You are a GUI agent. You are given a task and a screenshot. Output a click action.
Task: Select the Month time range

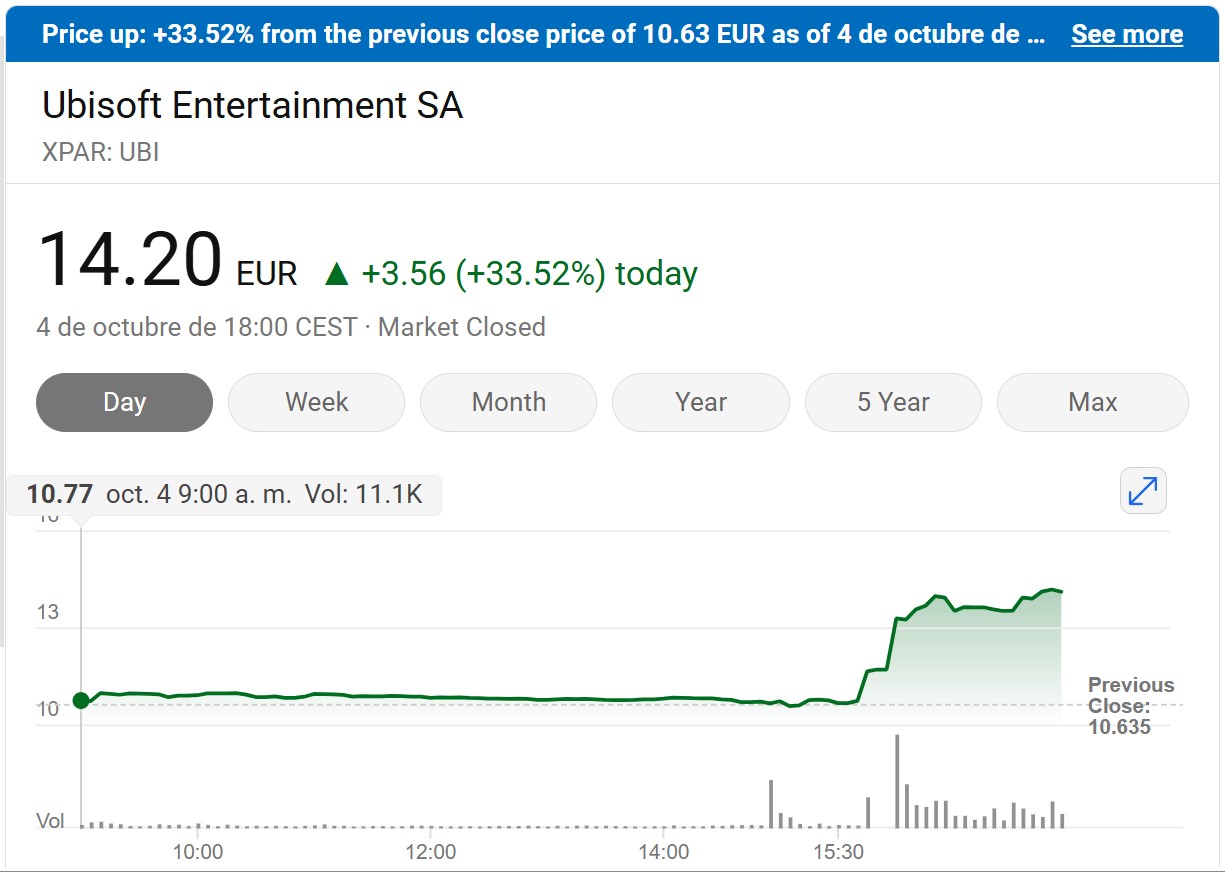[508, 402]
